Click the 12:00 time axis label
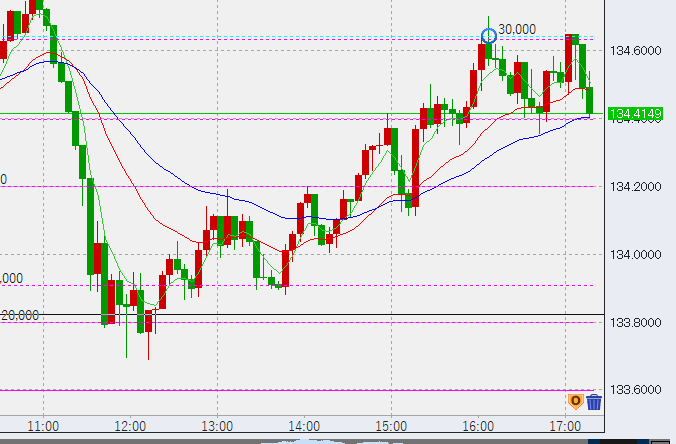 pyautogui.click(x=131, y=424)
